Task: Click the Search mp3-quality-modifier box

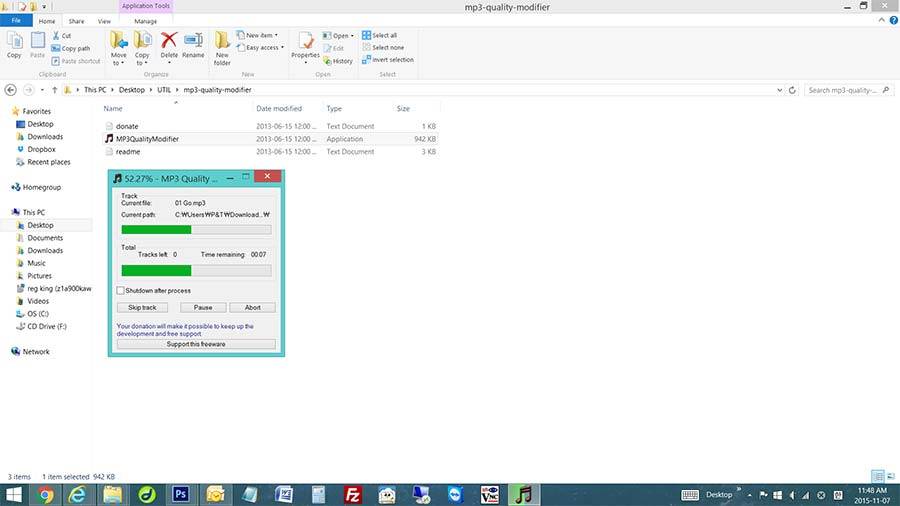Action: coord(848,90)
